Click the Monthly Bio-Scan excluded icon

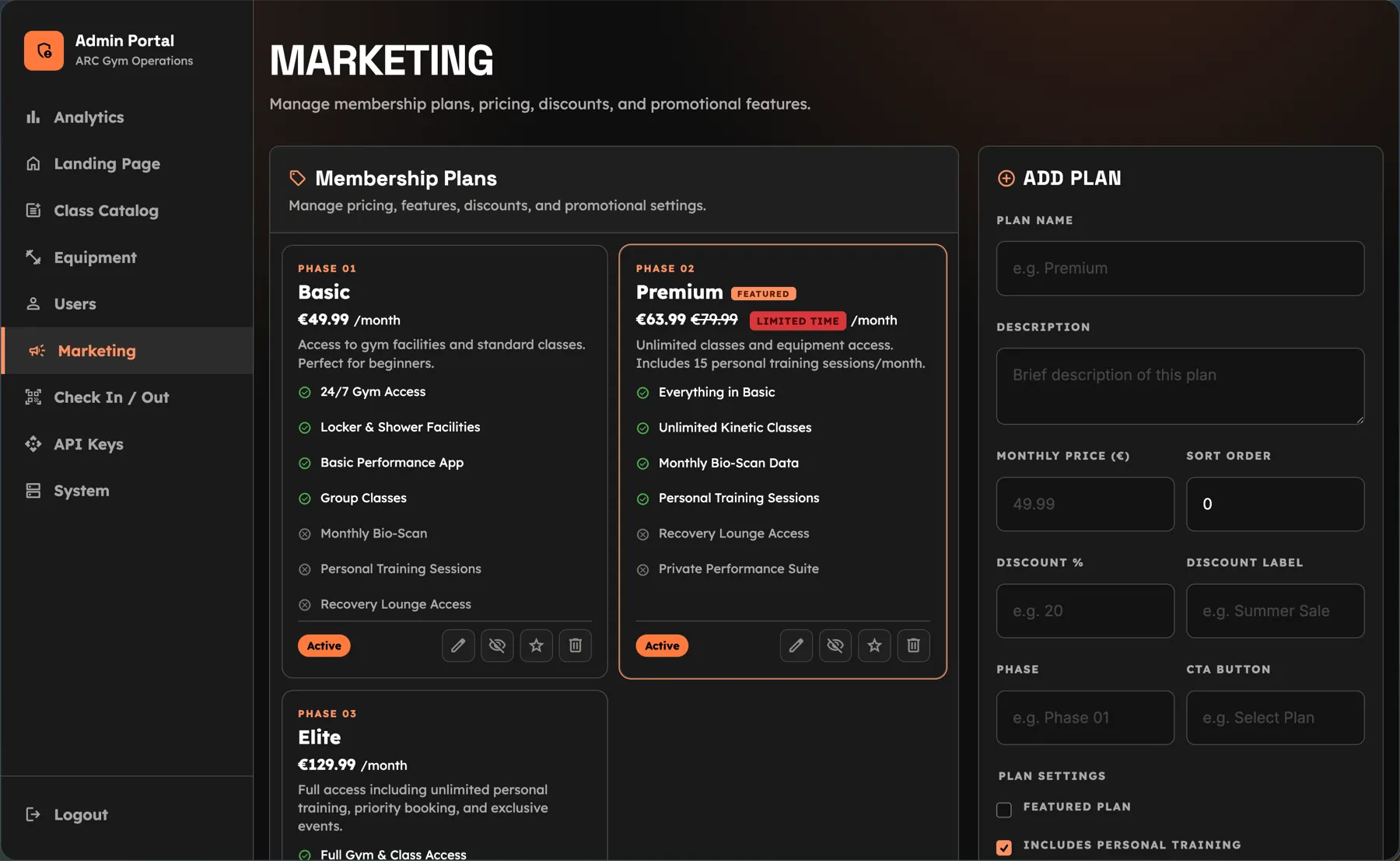click(x=305, y=534)
